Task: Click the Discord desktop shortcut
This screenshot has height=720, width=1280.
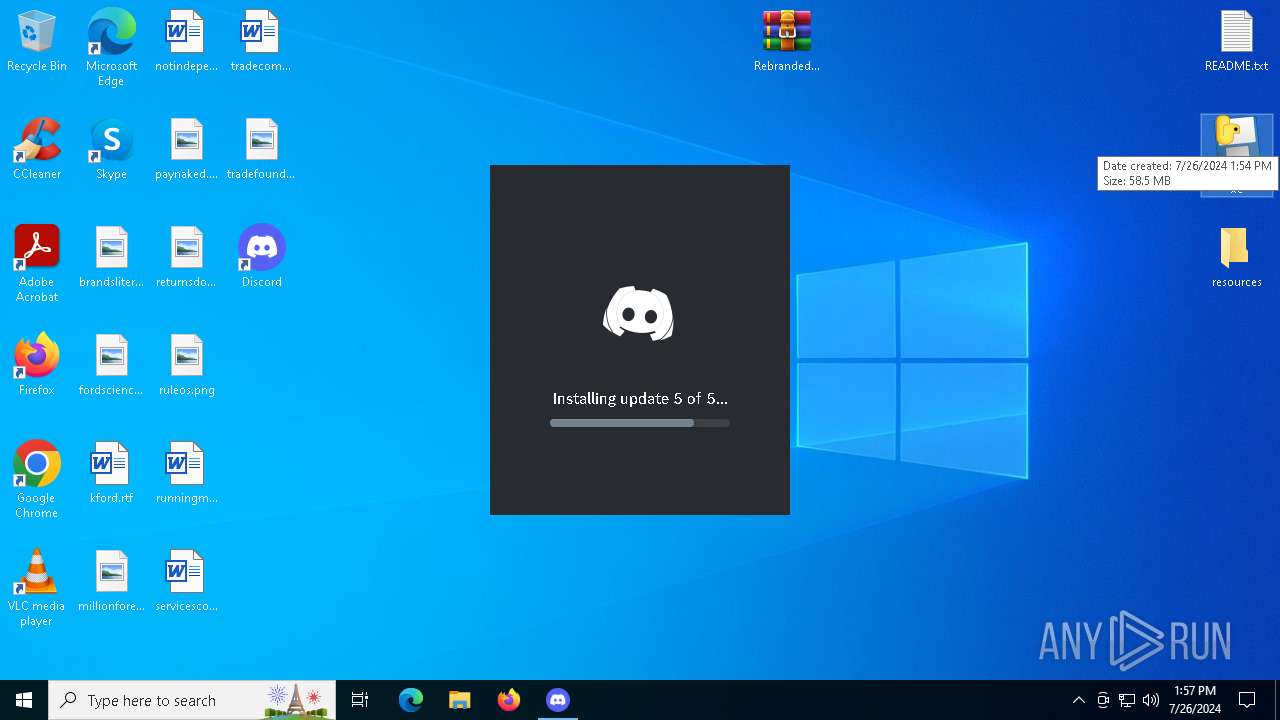Action: [261, 258]
